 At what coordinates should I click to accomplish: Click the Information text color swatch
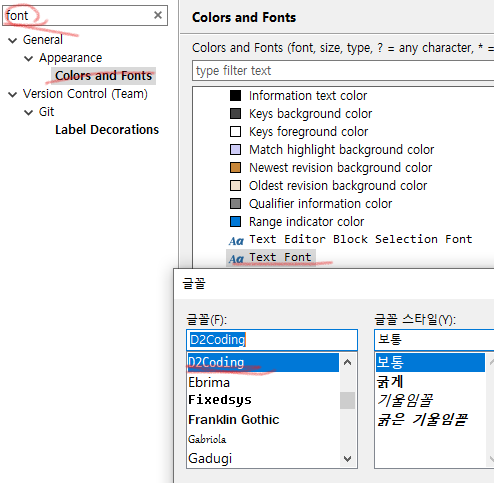tap(235, 96)
